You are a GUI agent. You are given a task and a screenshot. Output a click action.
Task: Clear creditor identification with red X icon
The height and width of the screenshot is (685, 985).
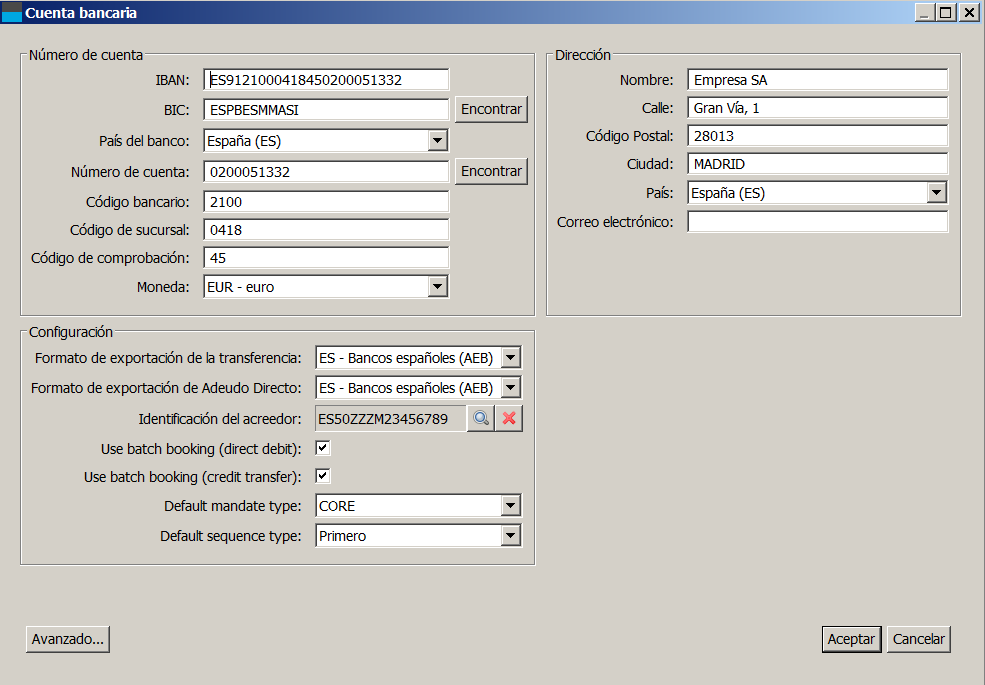click(x=509, y=419)
